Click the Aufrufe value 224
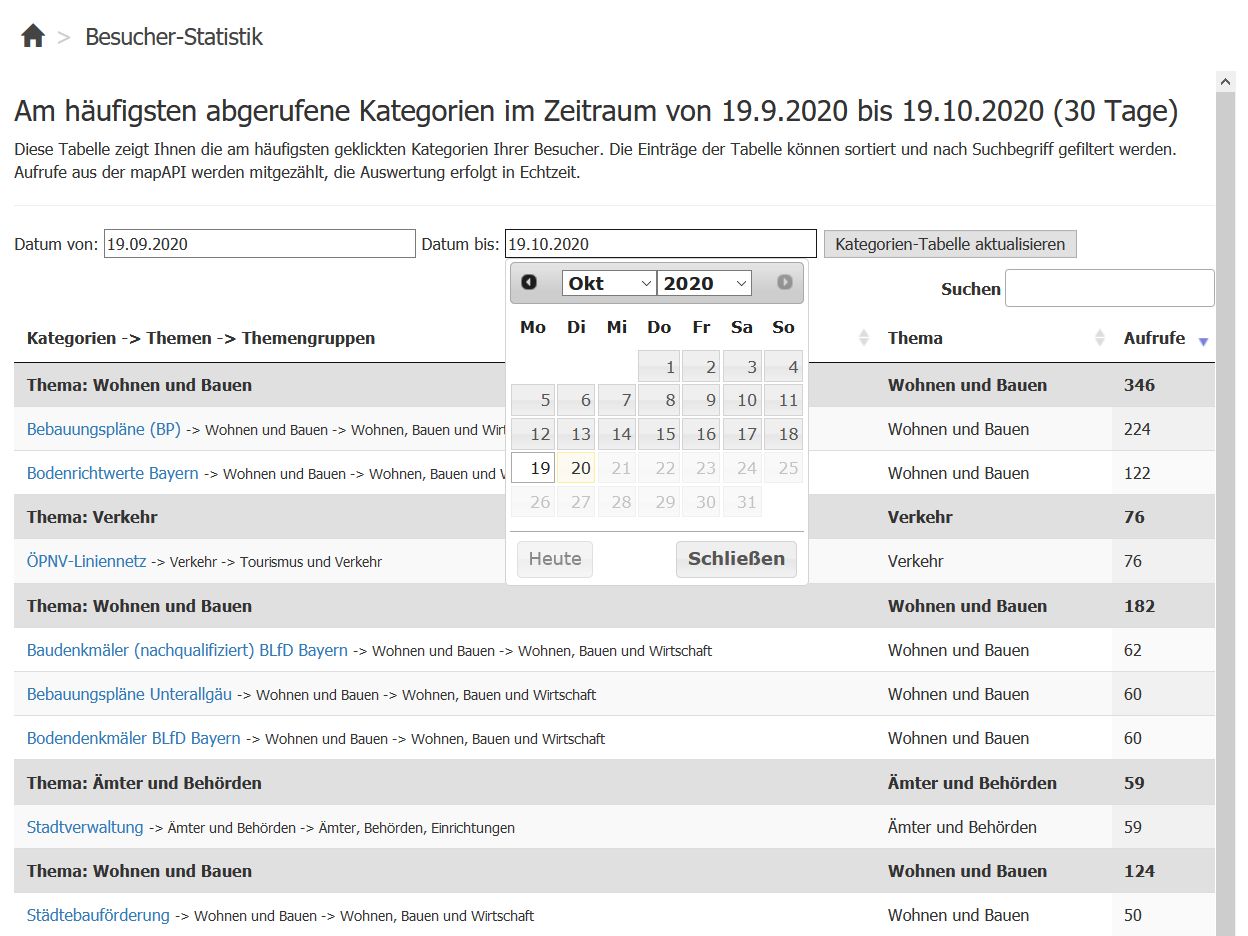Image resolution: width=1248 pixels, height=936 pixels. click(1137, 429)
